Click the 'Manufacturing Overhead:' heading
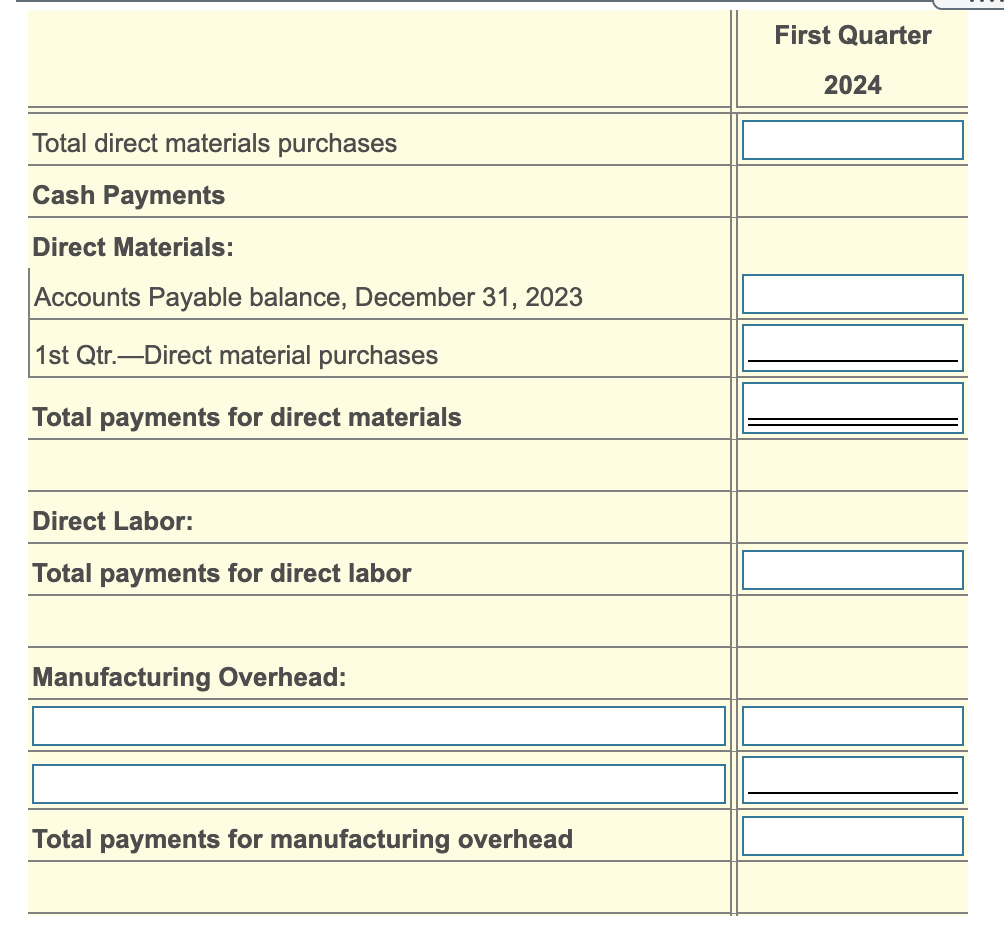Image resolution: width=1004 pixels, height=926 pixels. click(190, 677)
